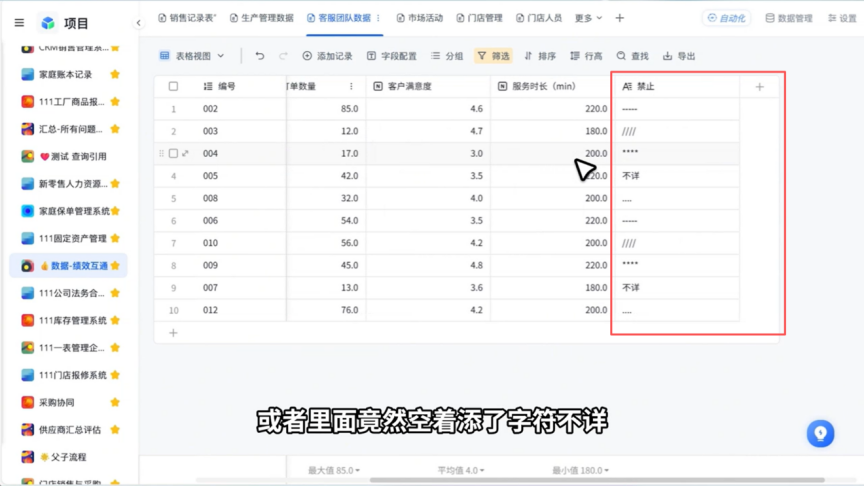Adjust 行高 row height
Viewport: 864px width, 486px height.
point(586,56)
